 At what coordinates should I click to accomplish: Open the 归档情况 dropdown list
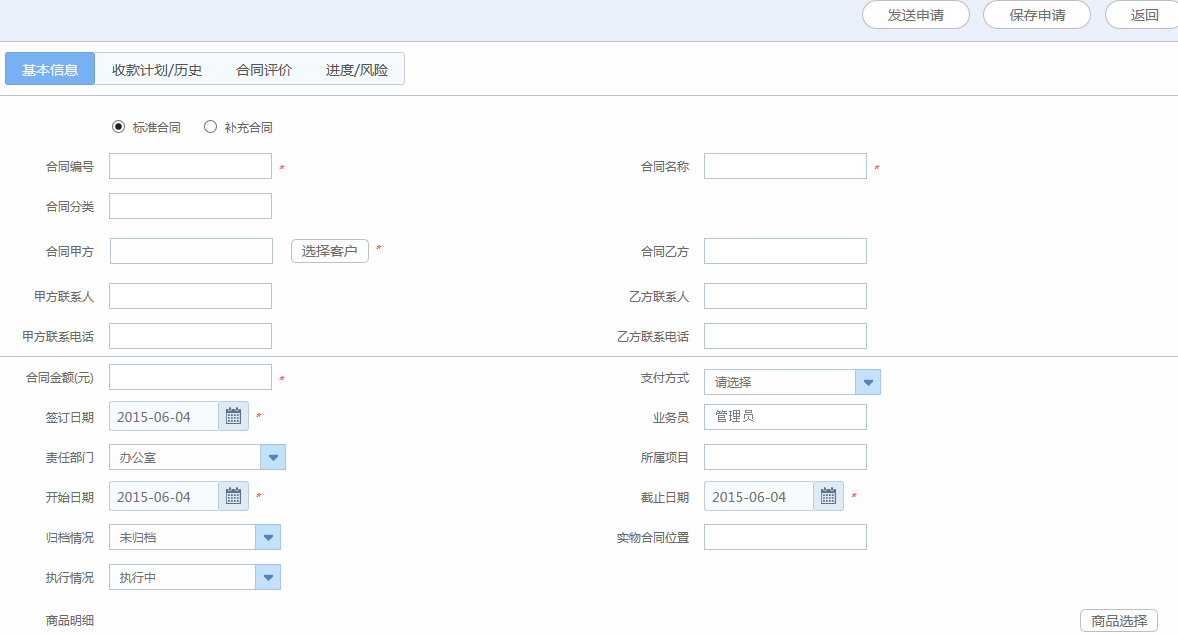click(267, 537)
